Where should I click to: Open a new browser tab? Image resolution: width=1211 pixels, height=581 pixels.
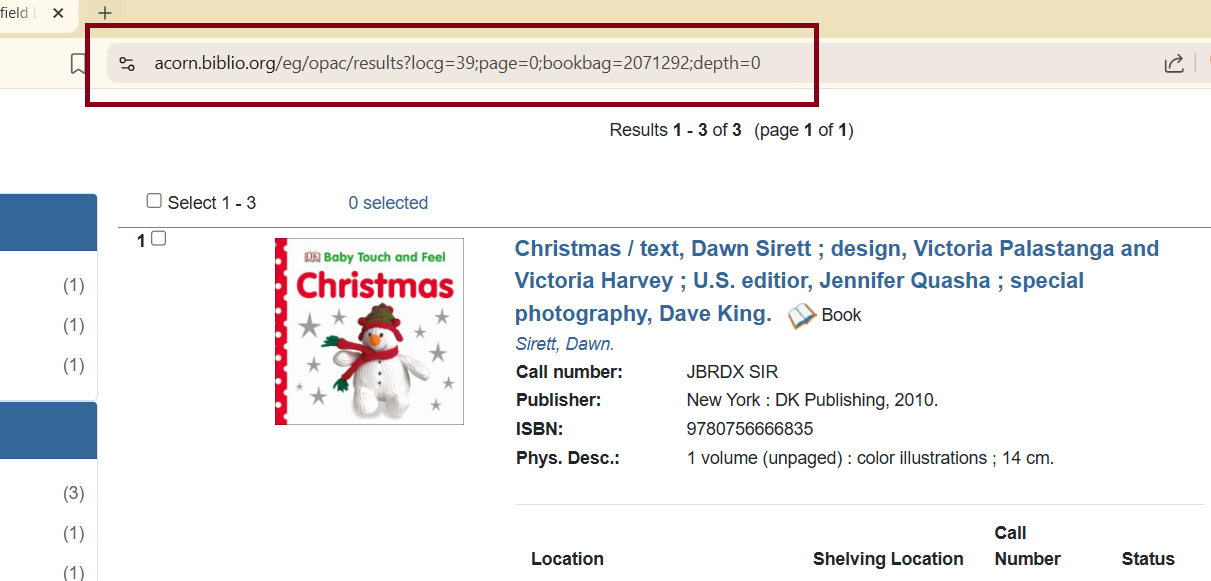coord(105,13)
